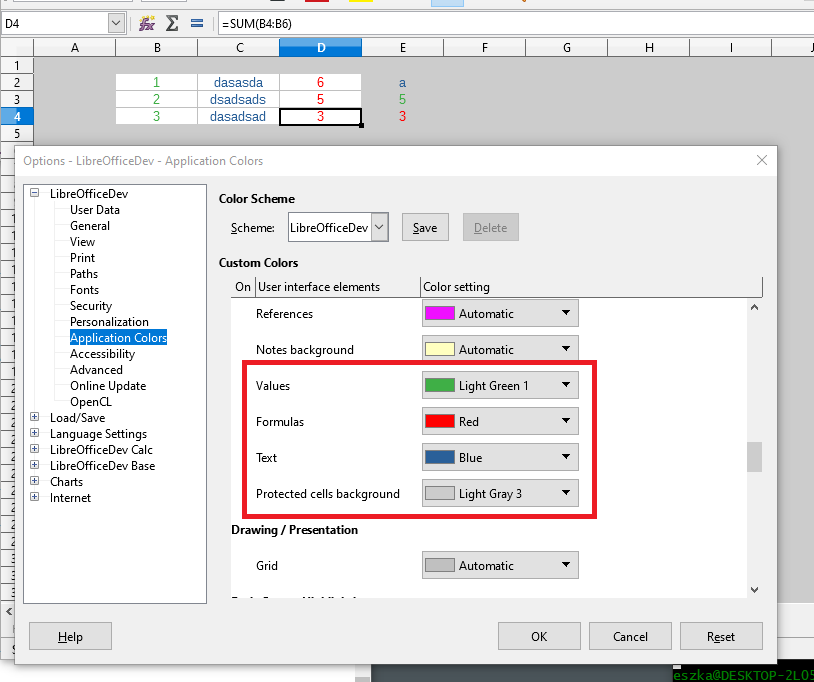The image size is (814, 682).
Task: Open the Name Box dropdown
Action: click(x=117, y=21)
